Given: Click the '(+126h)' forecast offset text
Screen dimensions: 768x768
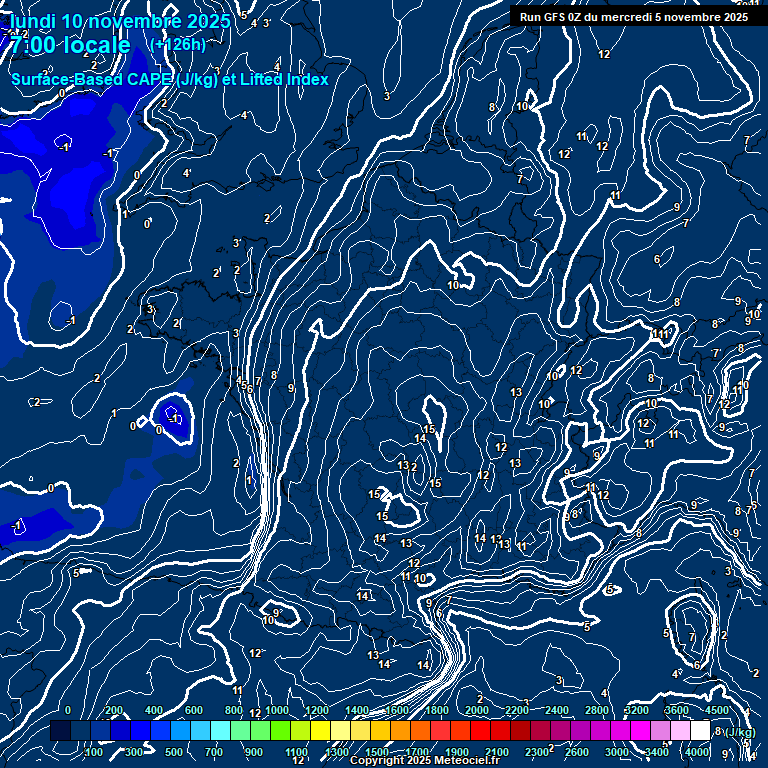Looking at the screenshot, I should pyautogui.click(x=178, y=45).
